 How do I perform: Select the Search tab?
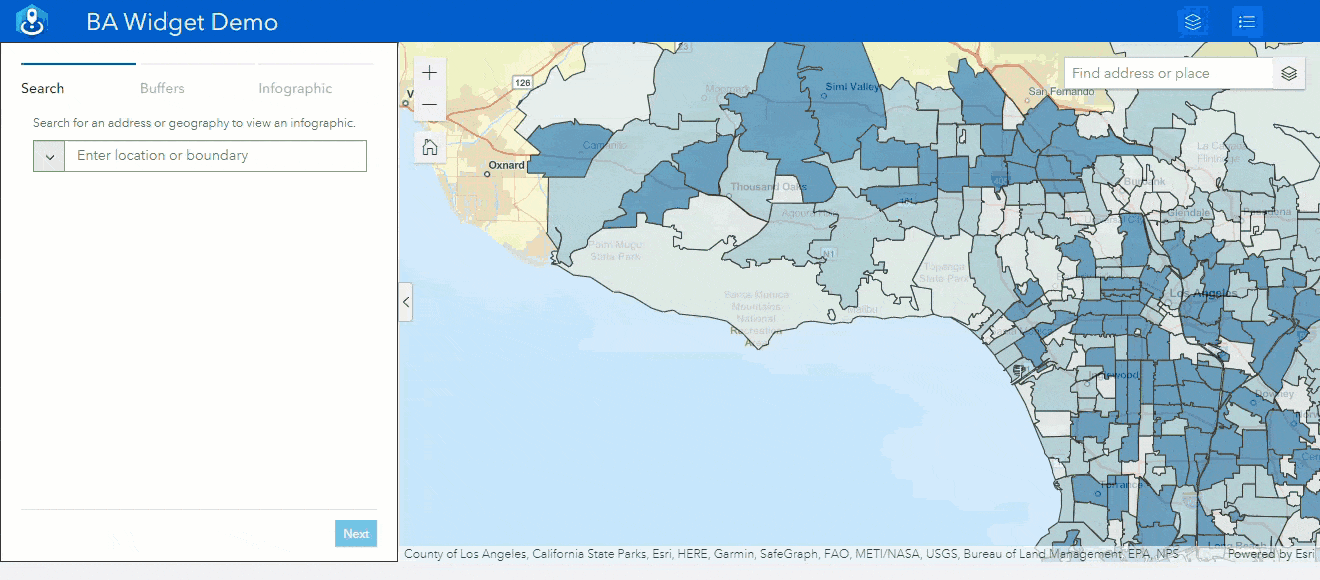pos(42,88)
